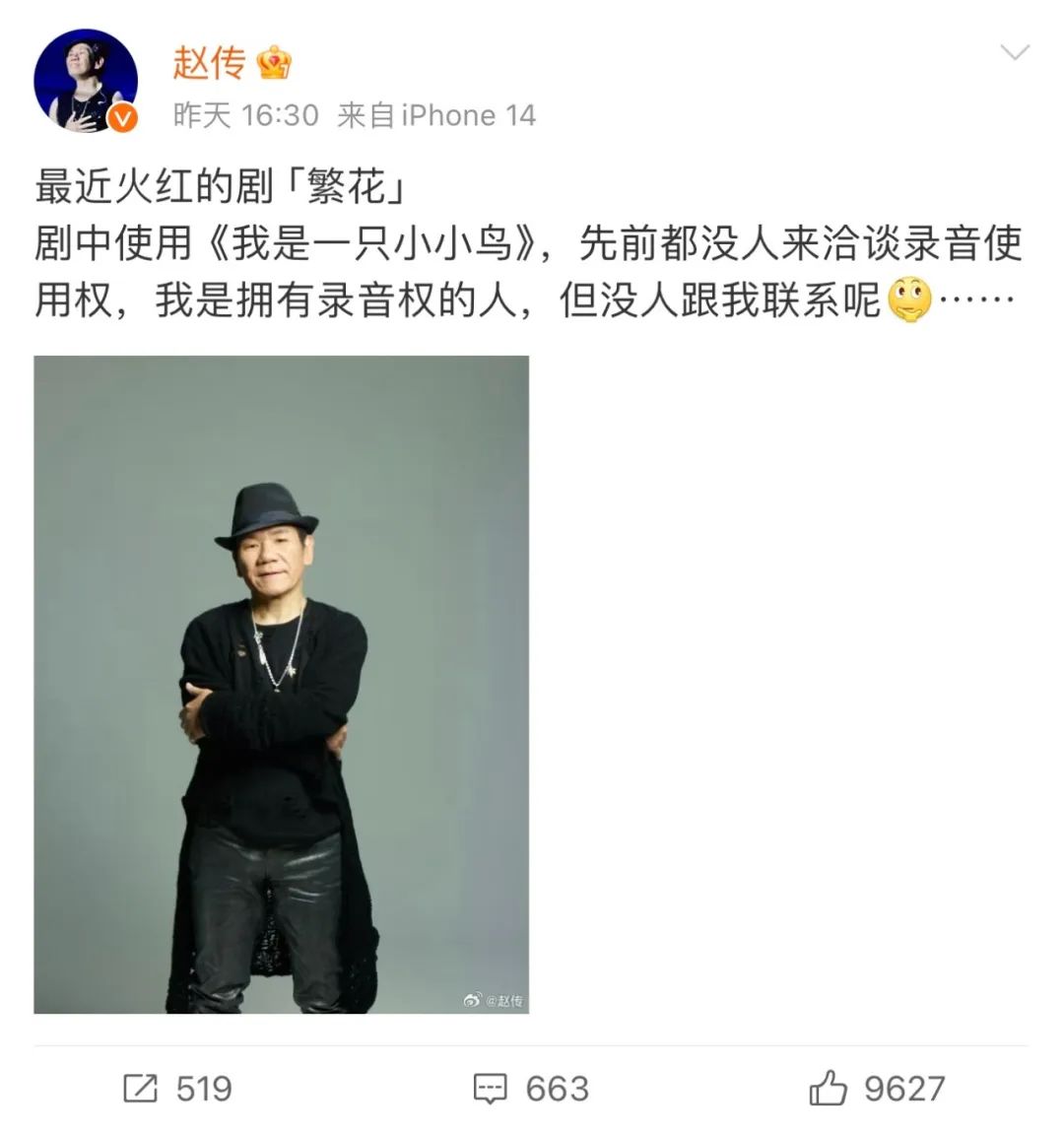Tap the repost share icon
The image size is (1064, 1132).
[x=140, y=1089]
